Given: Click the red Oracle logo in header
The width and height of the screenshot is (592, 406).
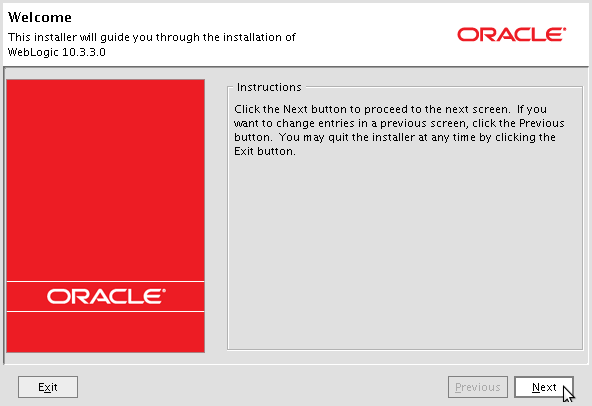Looking at the screenshot, I should tap(512, 34).
